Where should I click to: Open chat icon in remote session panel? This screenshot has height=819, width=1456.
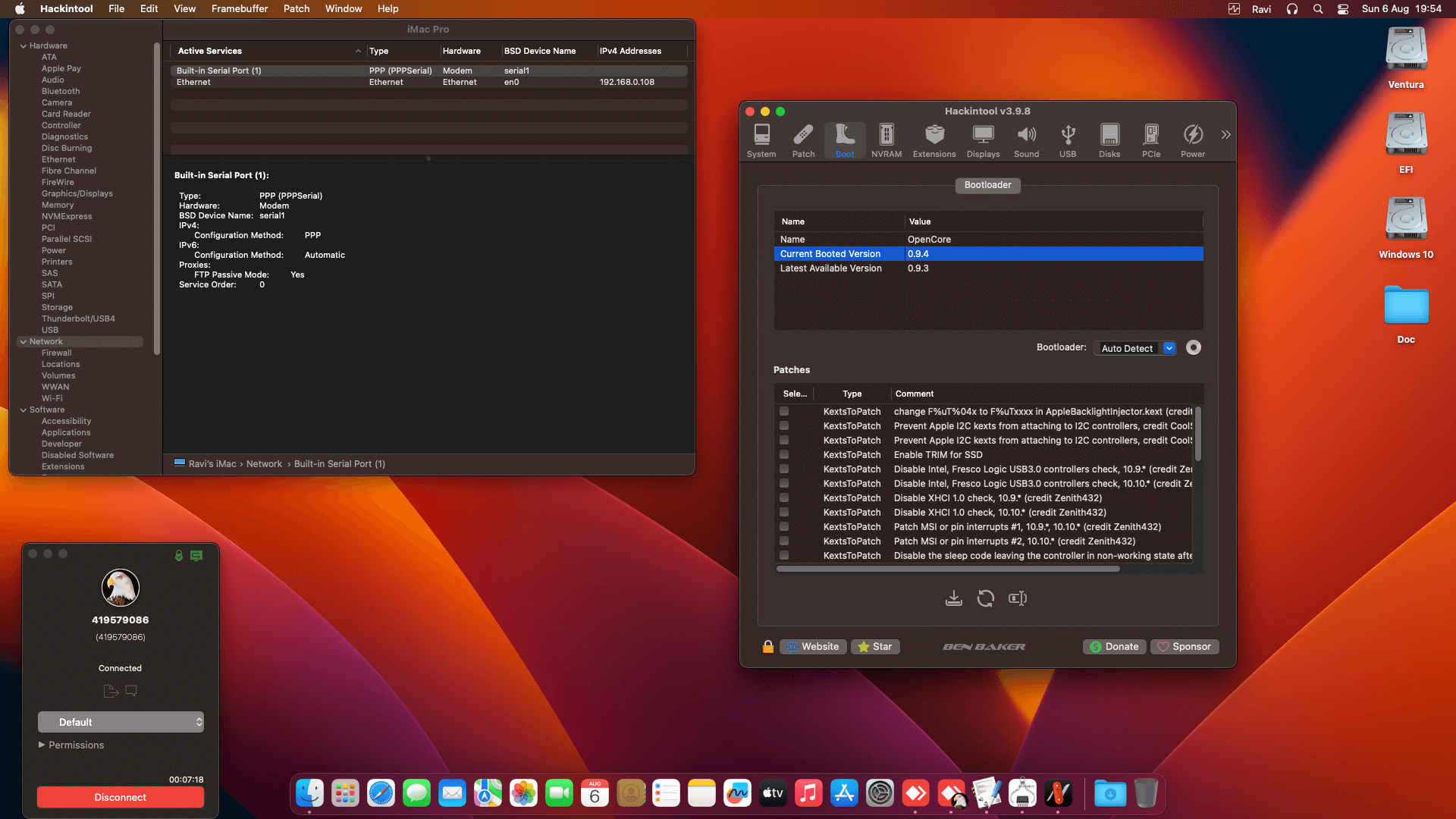131,691
